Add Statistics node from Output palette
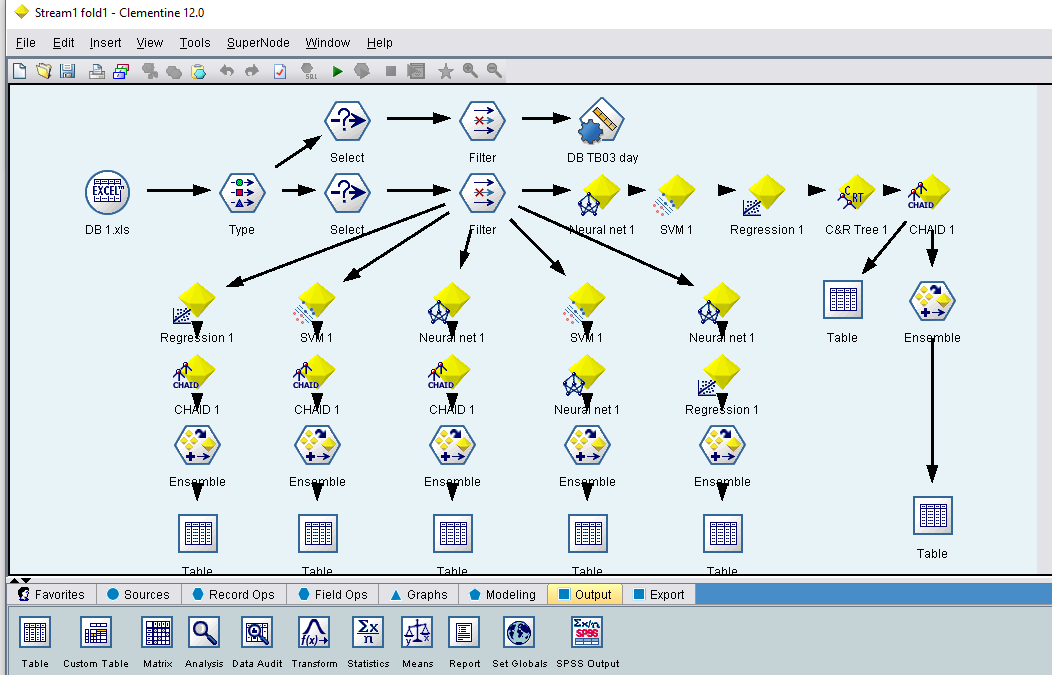1052x675 pixels. (368, 633)
